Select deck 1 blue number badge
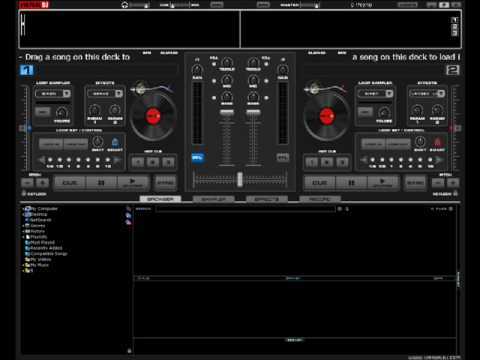 click(26, 70)
